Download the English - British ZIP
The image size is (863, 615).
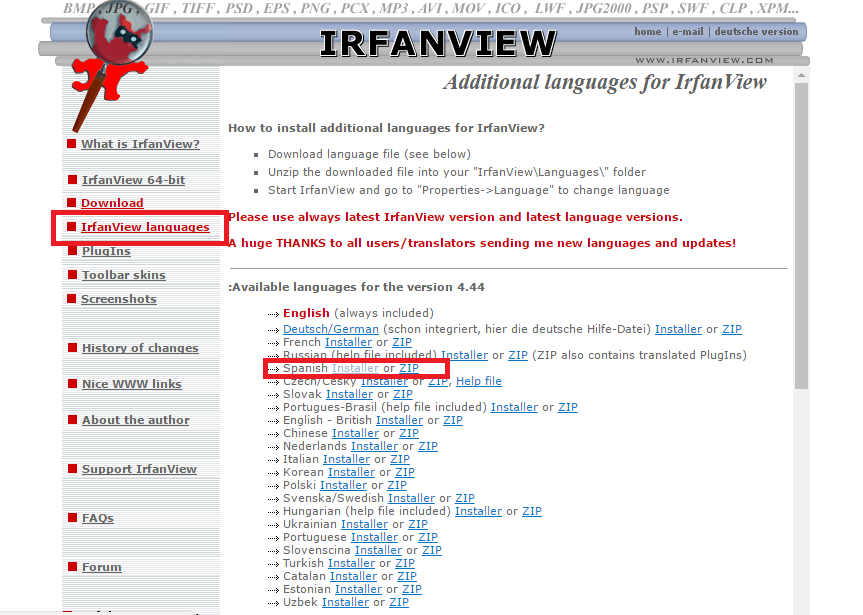point(453,421)
